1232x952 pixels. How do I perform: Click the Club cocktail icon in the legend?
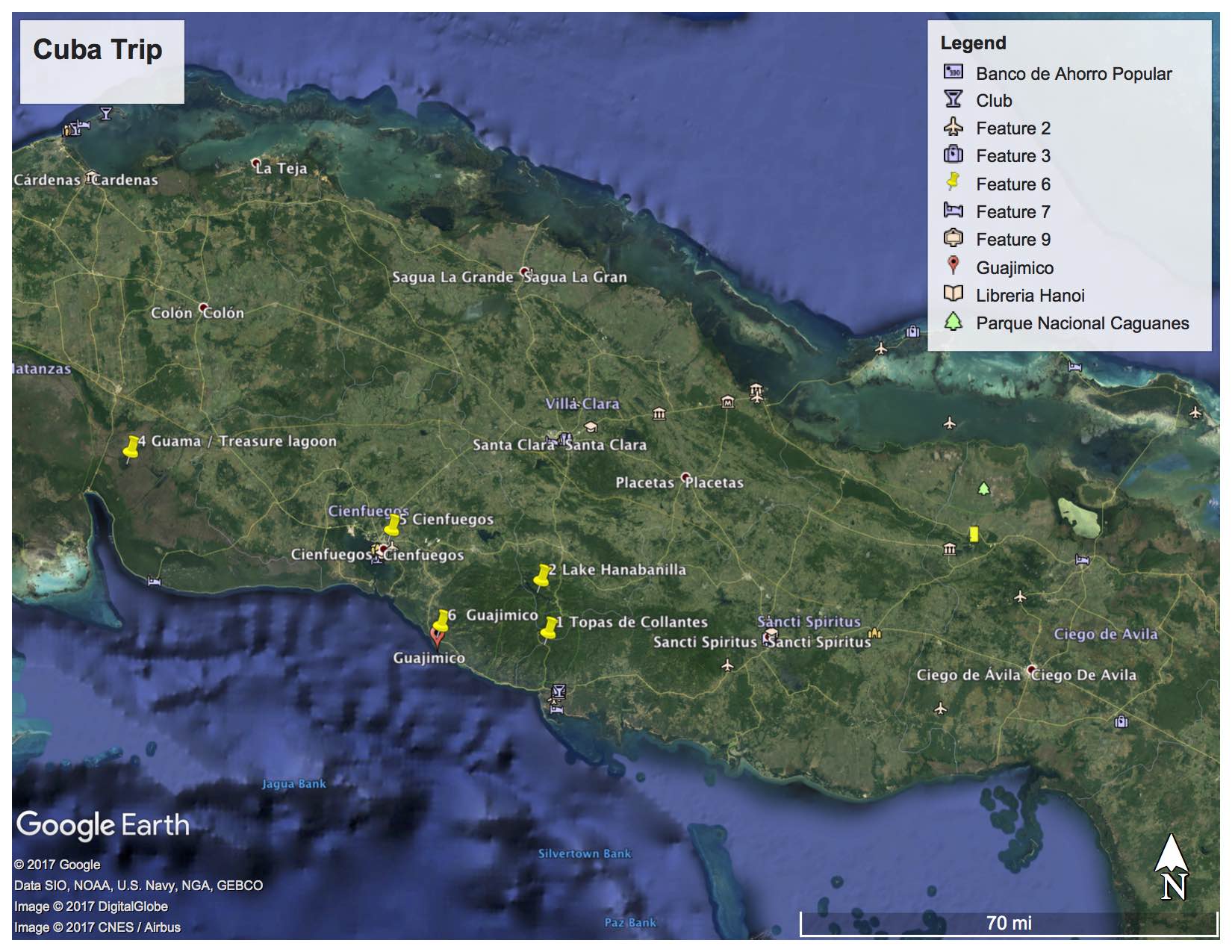(x=953, y=99)
